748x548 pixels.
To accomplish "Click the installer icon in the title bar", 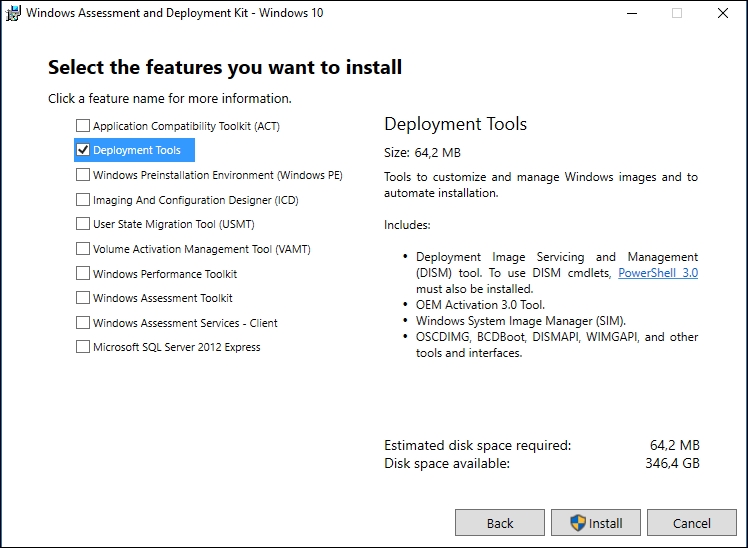I will 14,13.
